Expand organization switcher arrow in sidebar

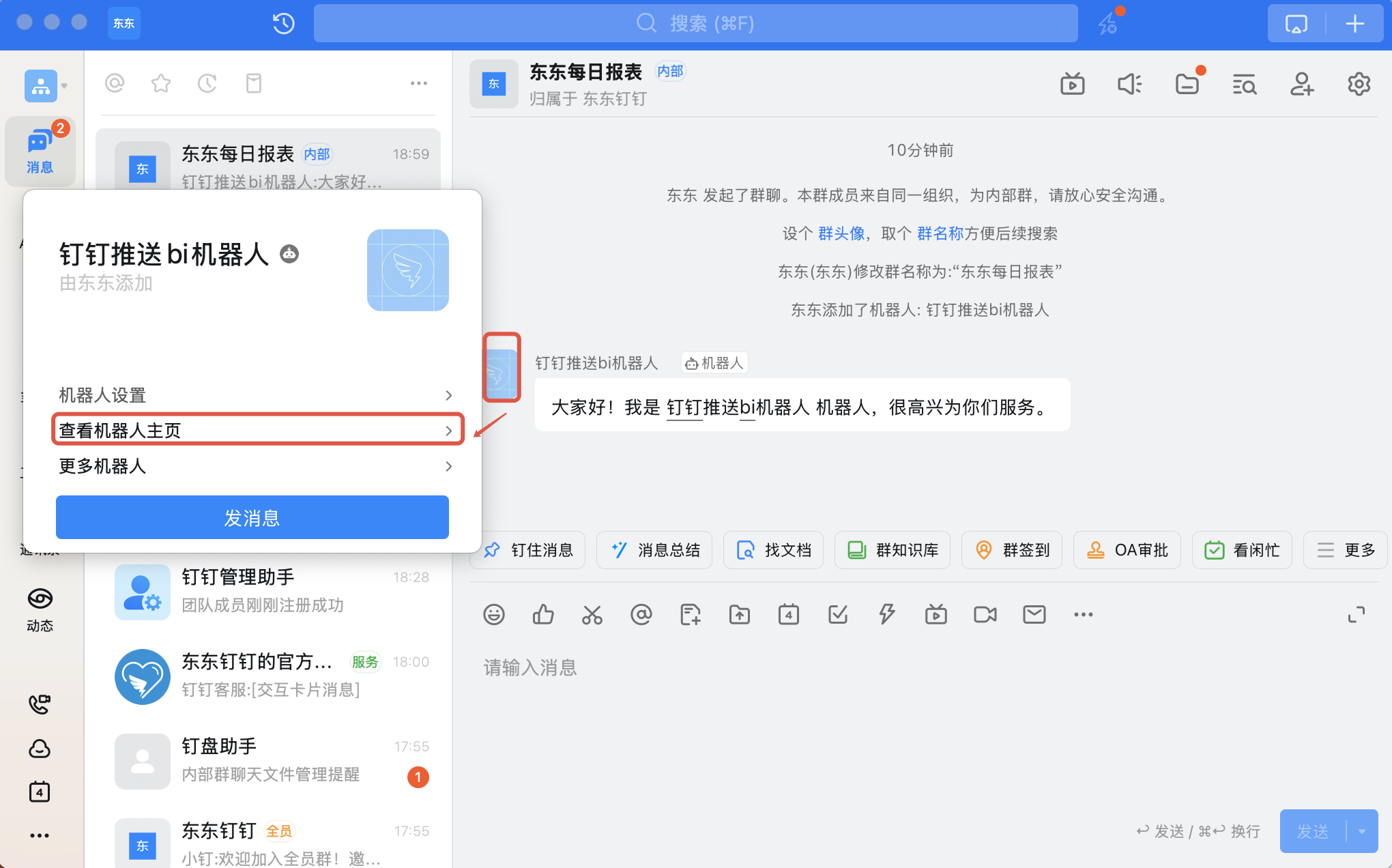tap(65, 86)
